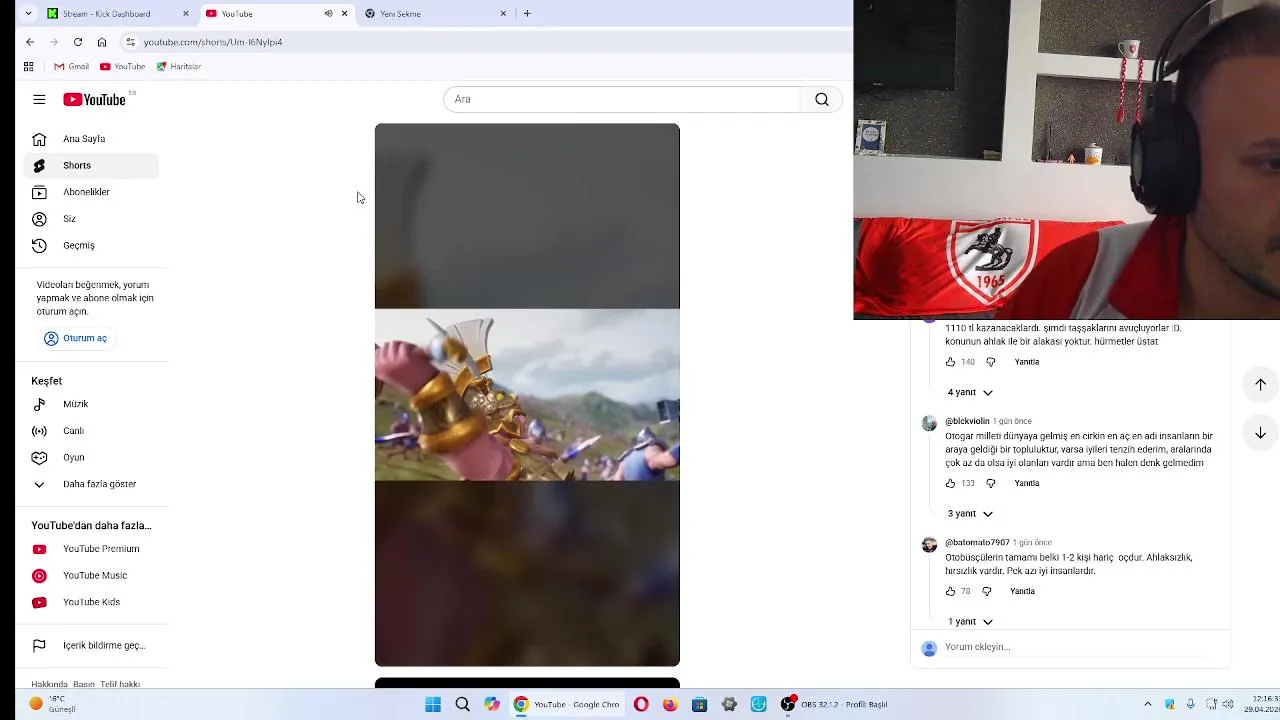Viewport: 1280px width, 720px height.
Task: Expand the 3 yanıt replies
Action: pyautogui.click(x=970, y=513)
